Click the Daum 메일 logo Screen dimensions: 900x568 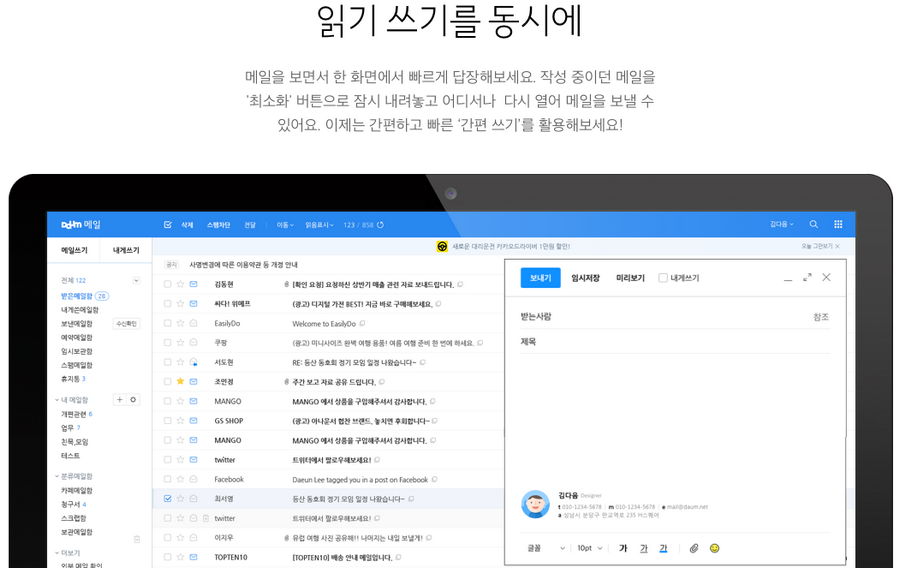[x=81, y=224]
